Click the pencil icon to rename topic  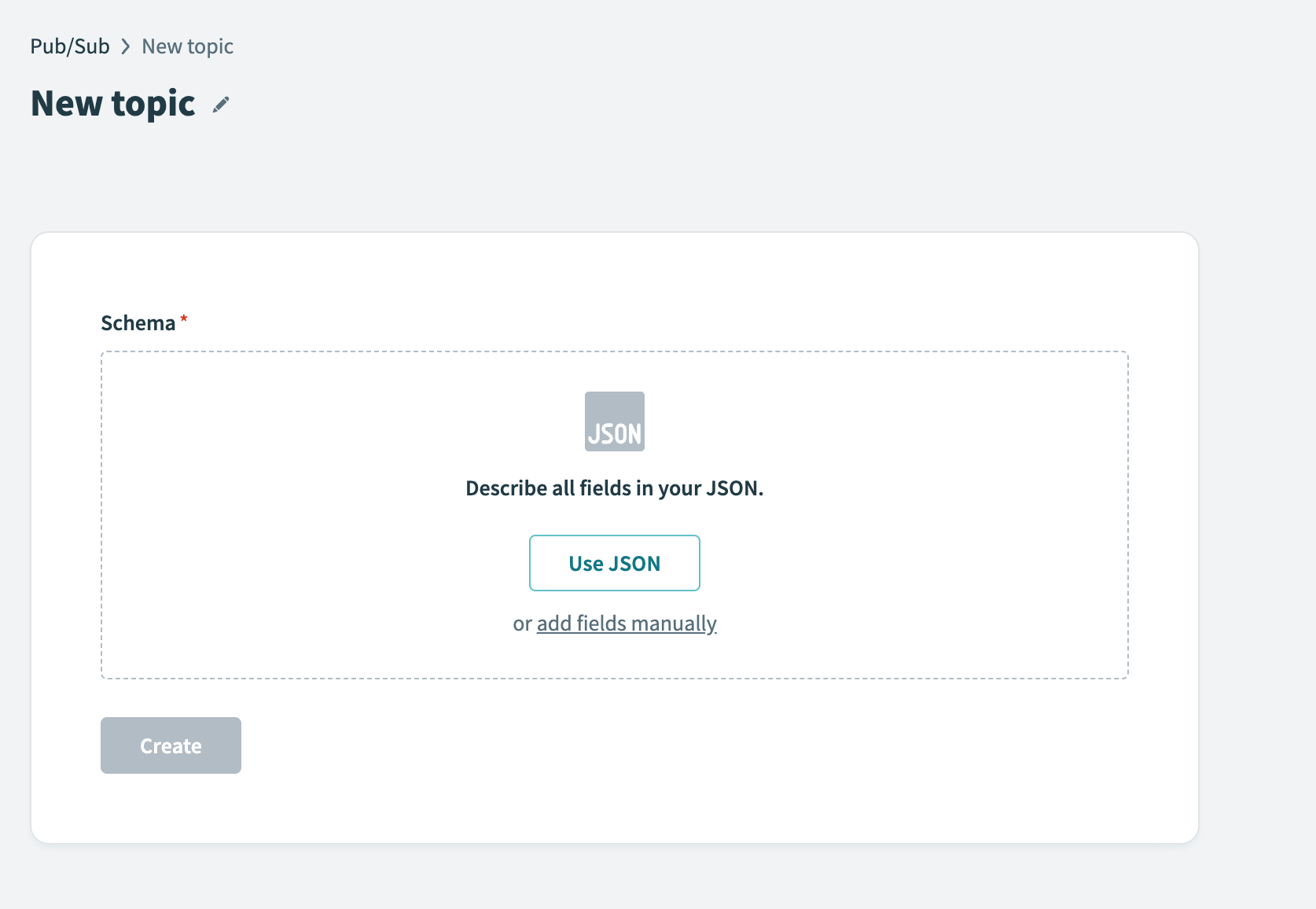point(221,105)
